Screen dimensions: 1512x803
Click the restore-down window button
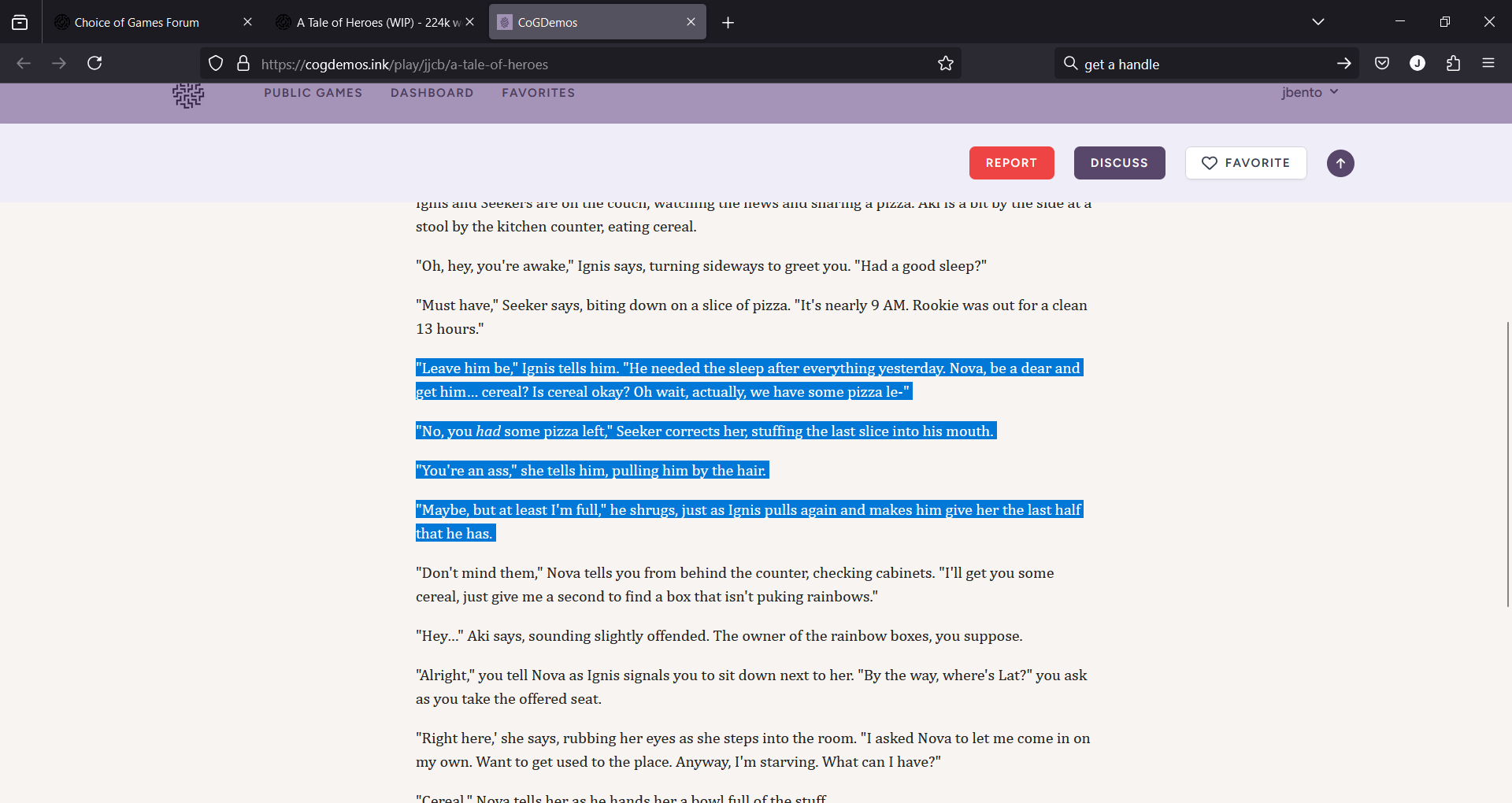tap(1445, 22)
